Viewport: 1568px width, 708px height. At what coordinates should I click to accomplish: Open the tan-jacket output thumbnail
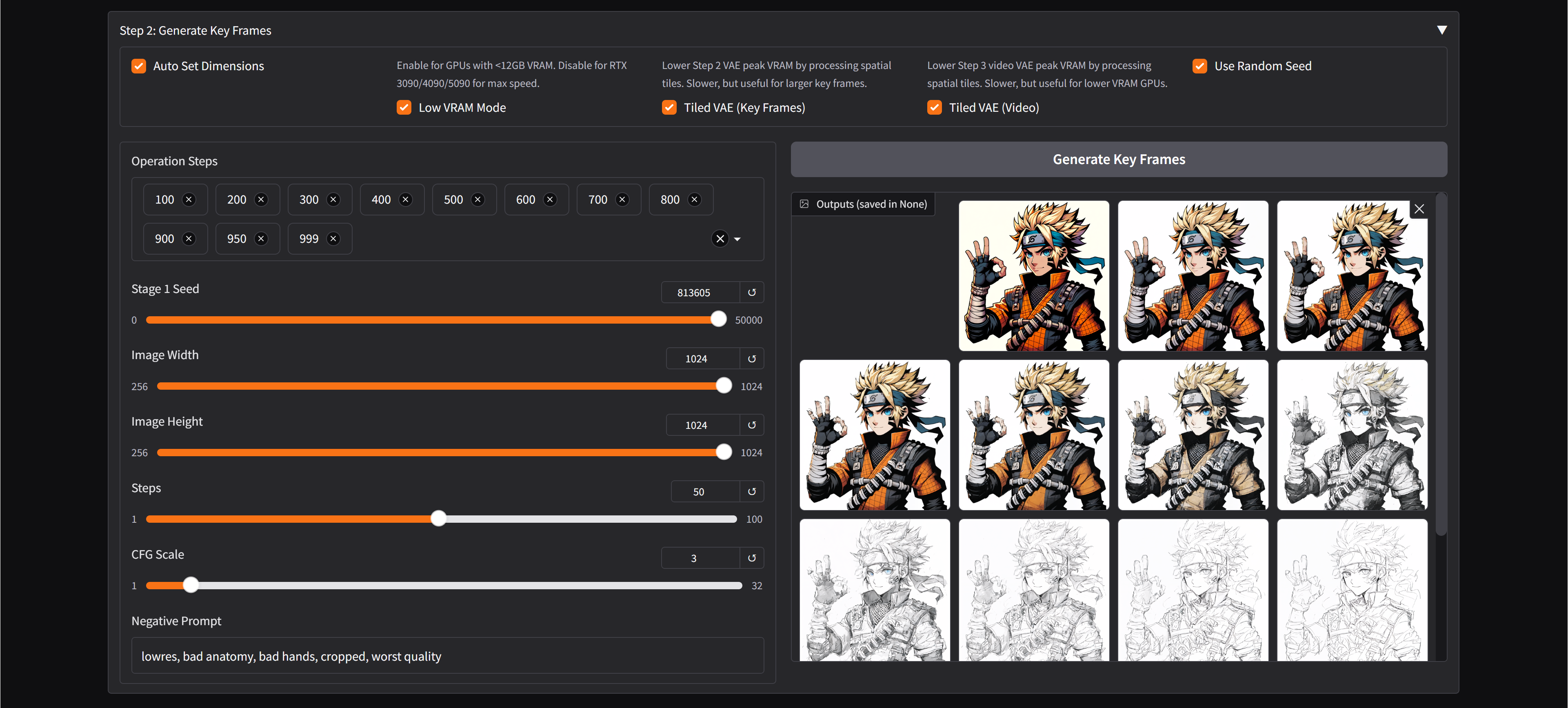(1193, 435)
